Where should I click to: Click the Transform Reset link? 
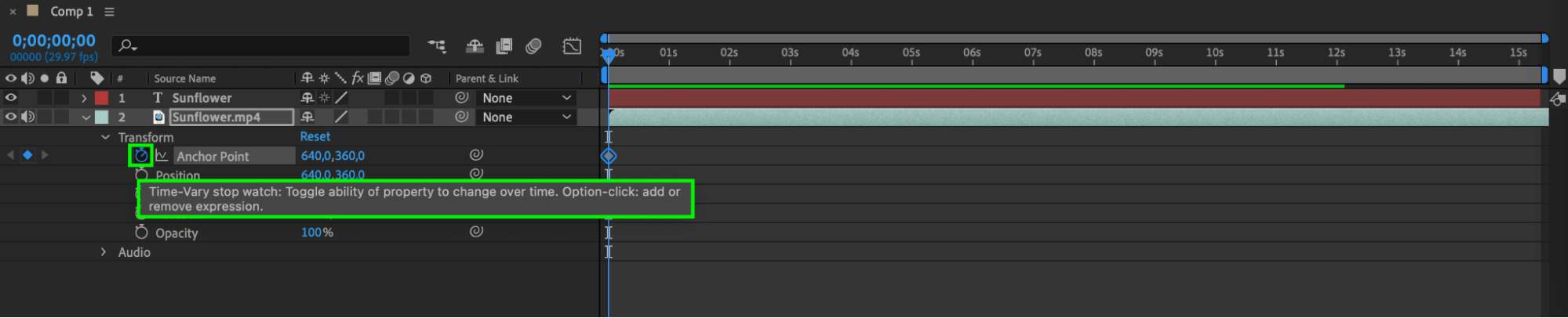click(x=315, y=136)
